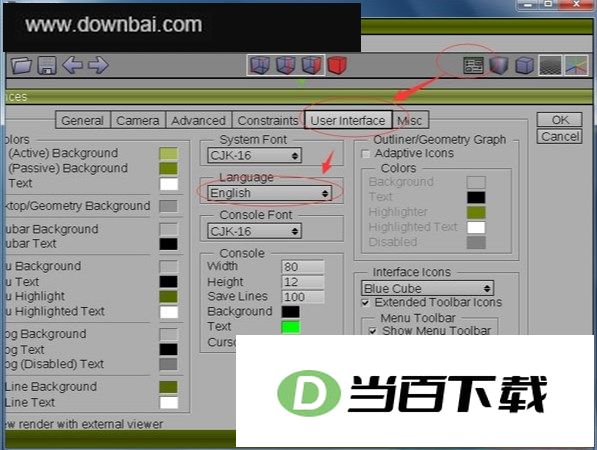Click the dark shaded cube icon
The width and height of the screenshot is (597, 450).
pyautogui.click(x=498, y=65)
